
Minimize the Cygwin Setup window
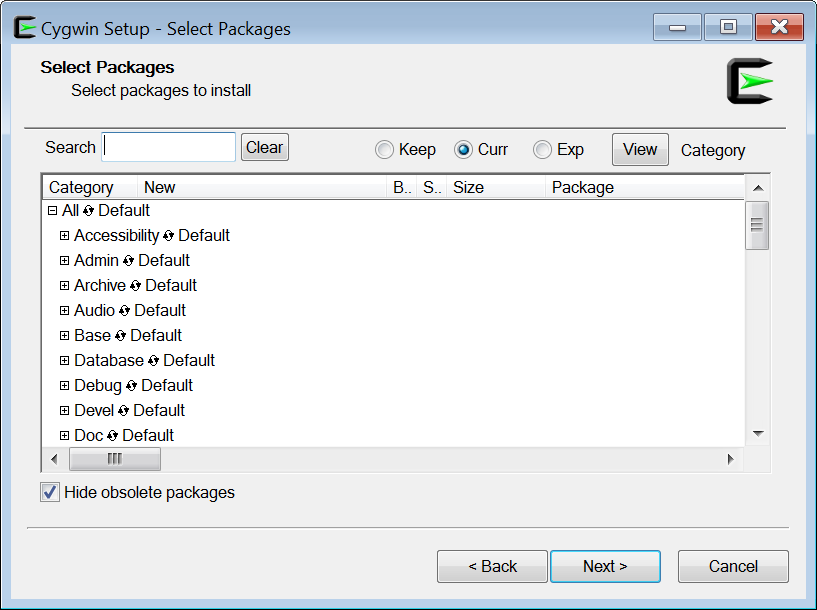[677, 27]
